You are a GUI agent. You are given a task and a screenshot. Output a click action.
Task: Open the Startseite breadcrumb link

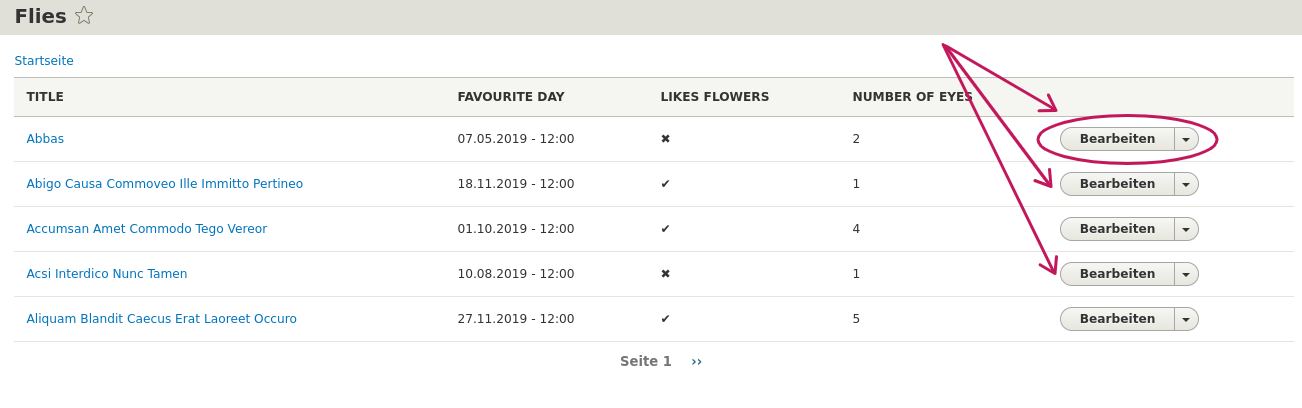pos(44,61)
